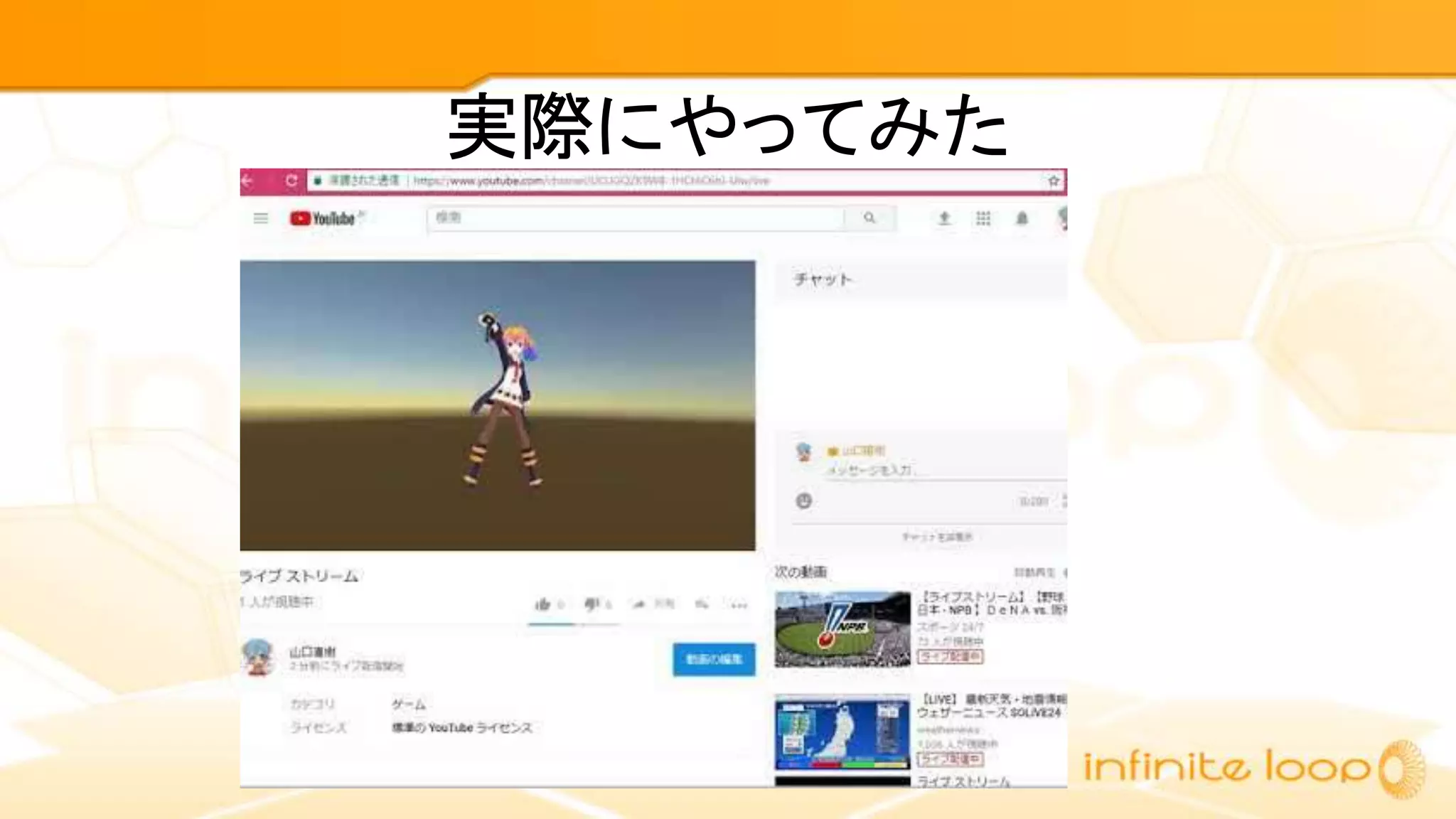1456x819 pixels.
Task: Click the ゲーム category link
Action: (409, 705)
